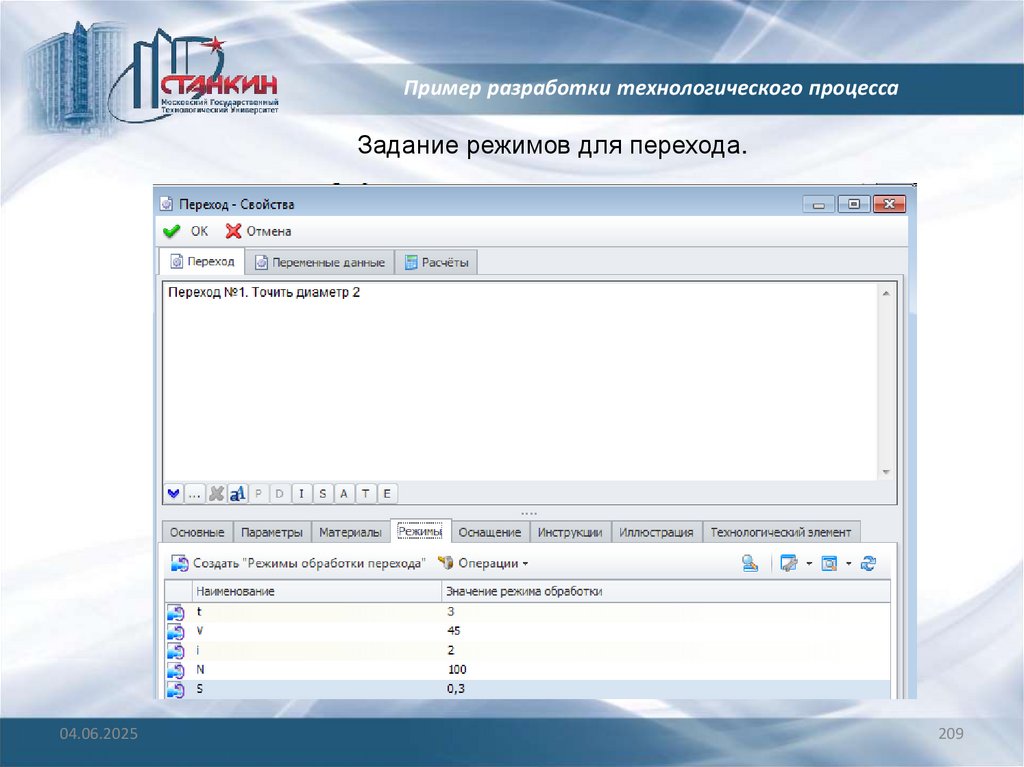Click the icon of row S
The width and height of the screenshot is (1024, 767).
pyautogui.click(x=176, y=689)
